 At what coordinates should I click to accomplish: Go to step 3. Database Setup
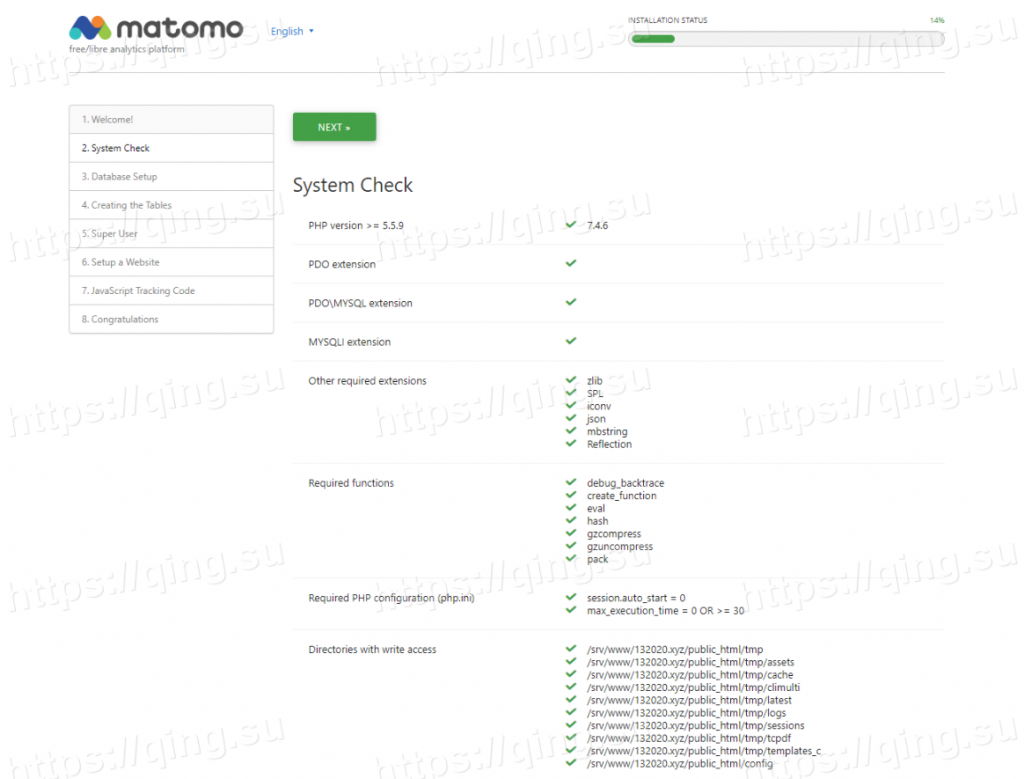[171, 177]
